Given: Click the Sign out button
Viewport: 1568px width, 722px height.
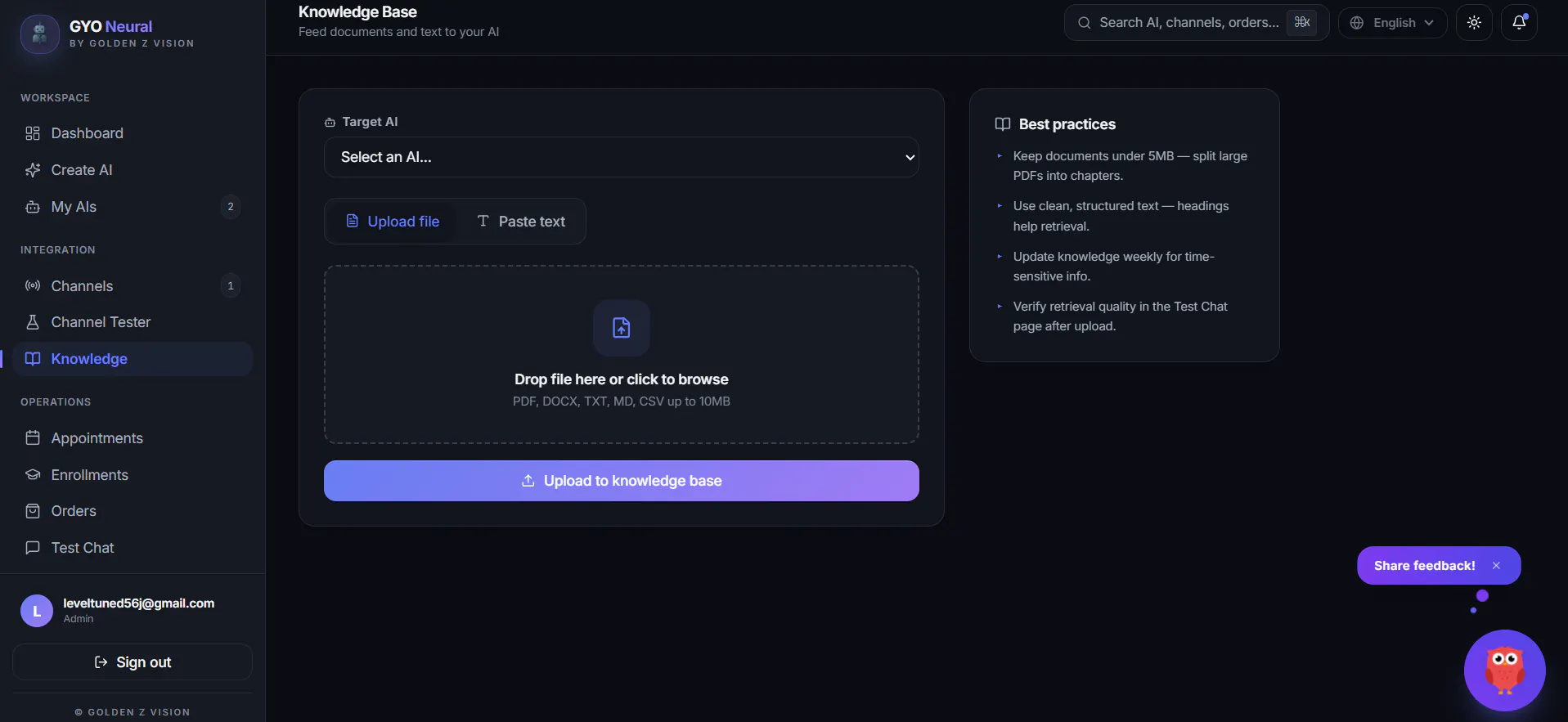Looking at the screenshot, I should [x=133, y=662].
